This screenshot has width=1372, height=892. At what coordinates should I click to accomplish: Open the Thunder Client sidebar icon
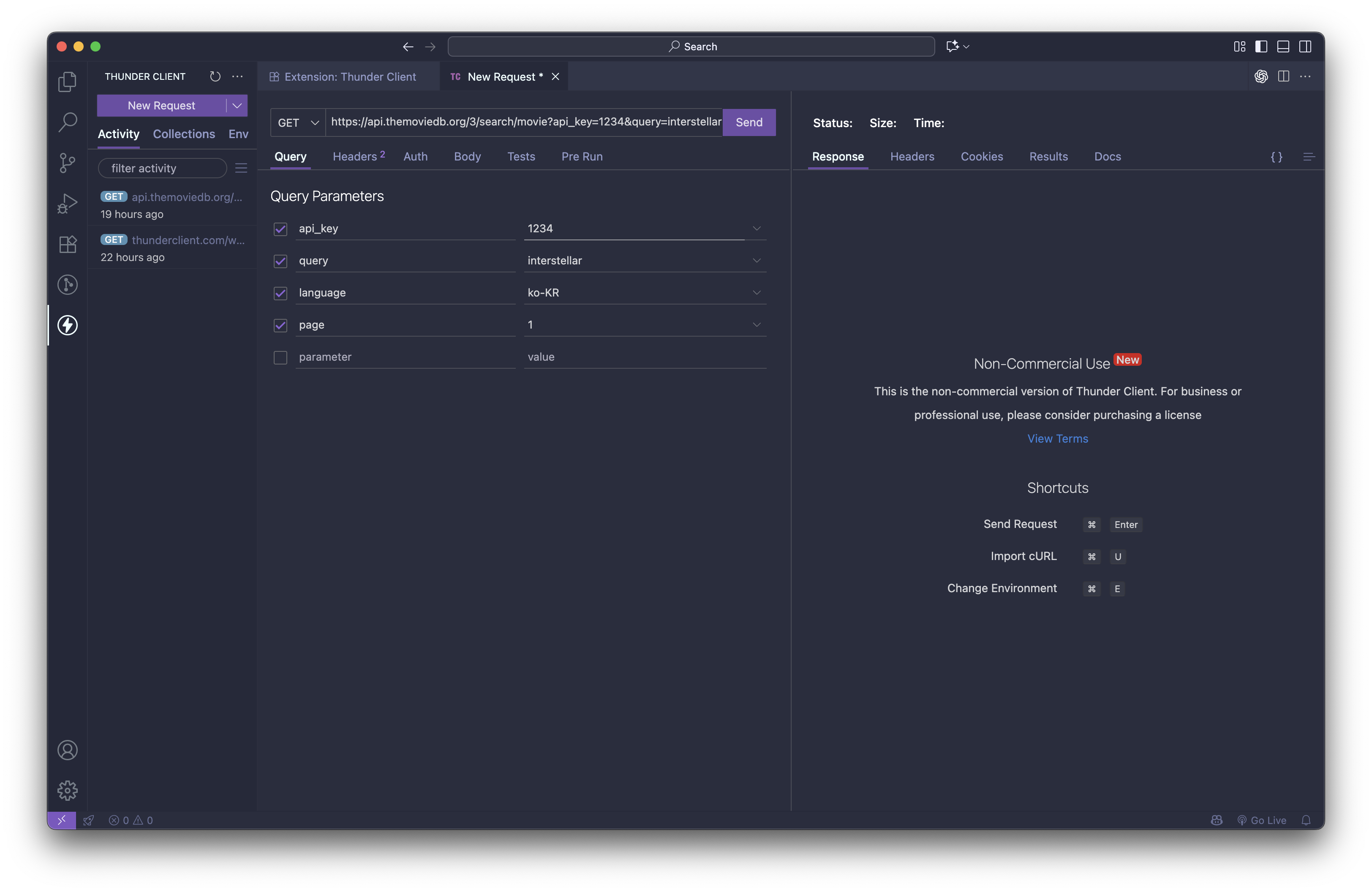(x=68, y=325)
